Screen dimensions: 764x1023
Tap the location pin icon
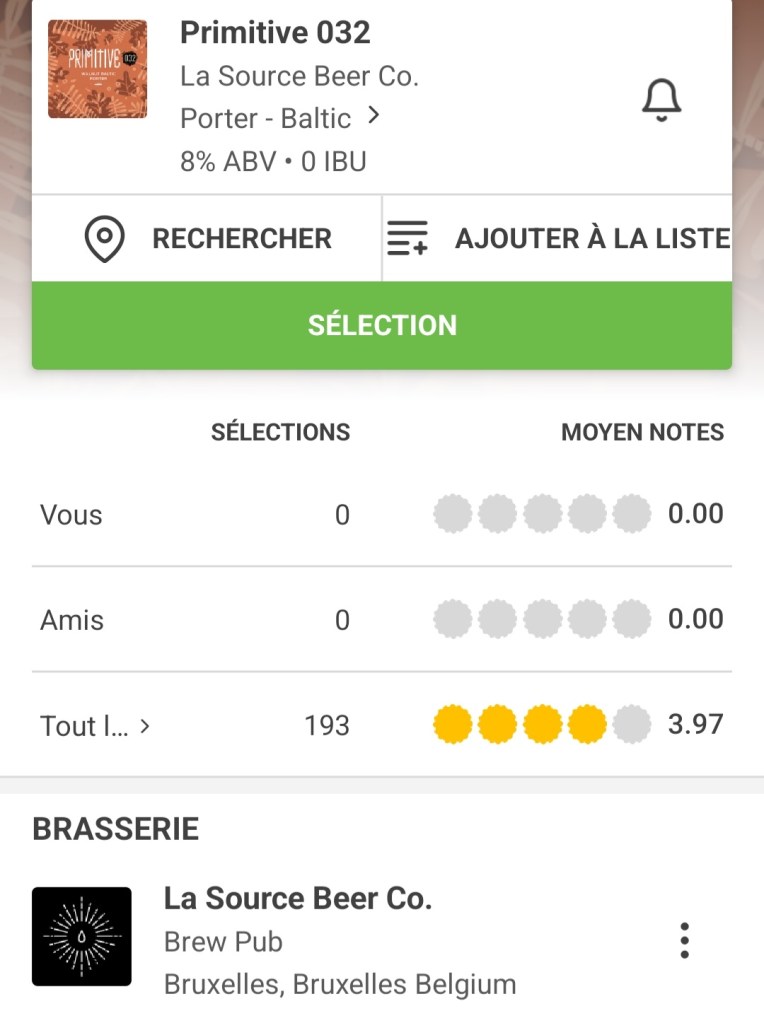[x=105, y=239]
